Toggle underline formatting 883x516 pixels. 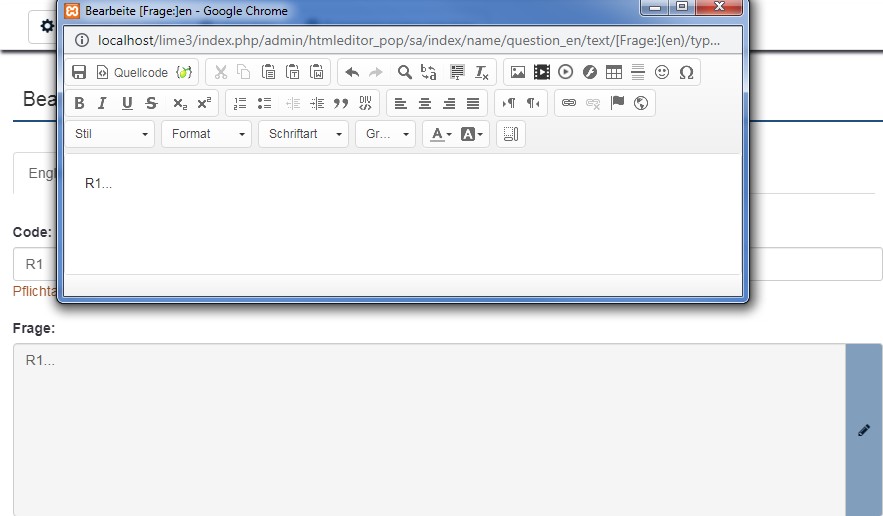(127, 103)
